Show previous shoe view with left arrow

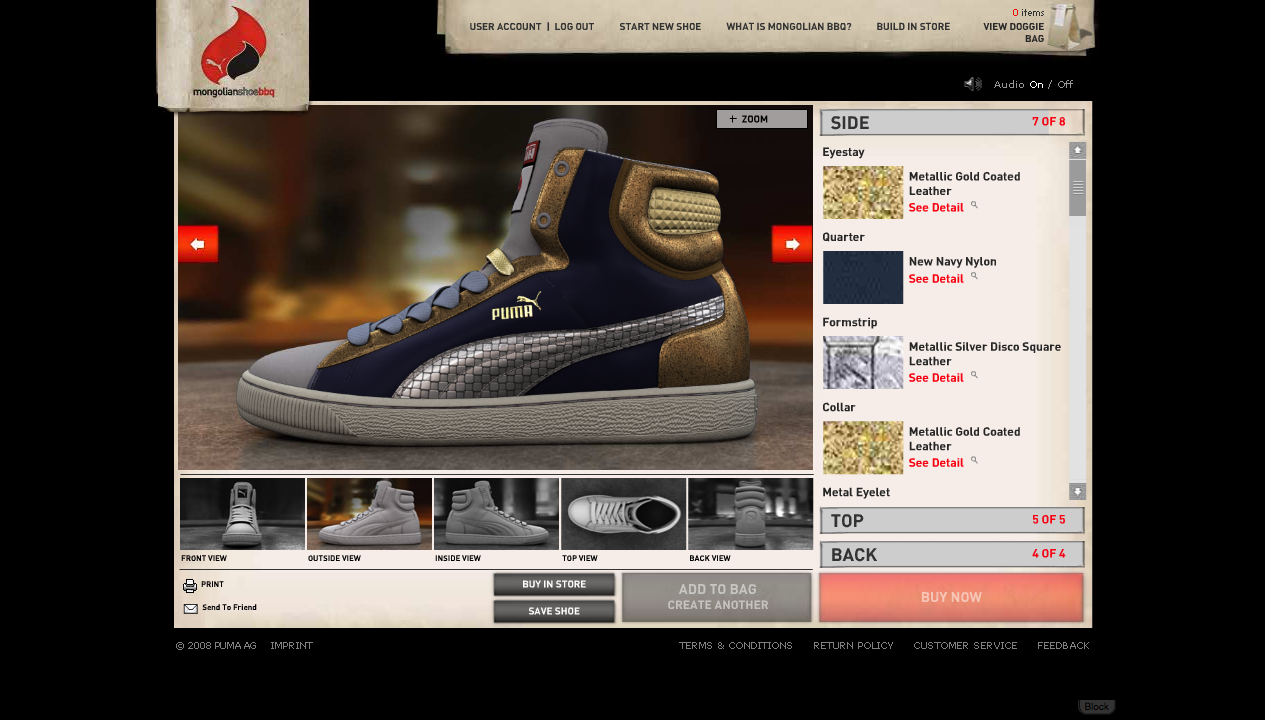(198, 244)
